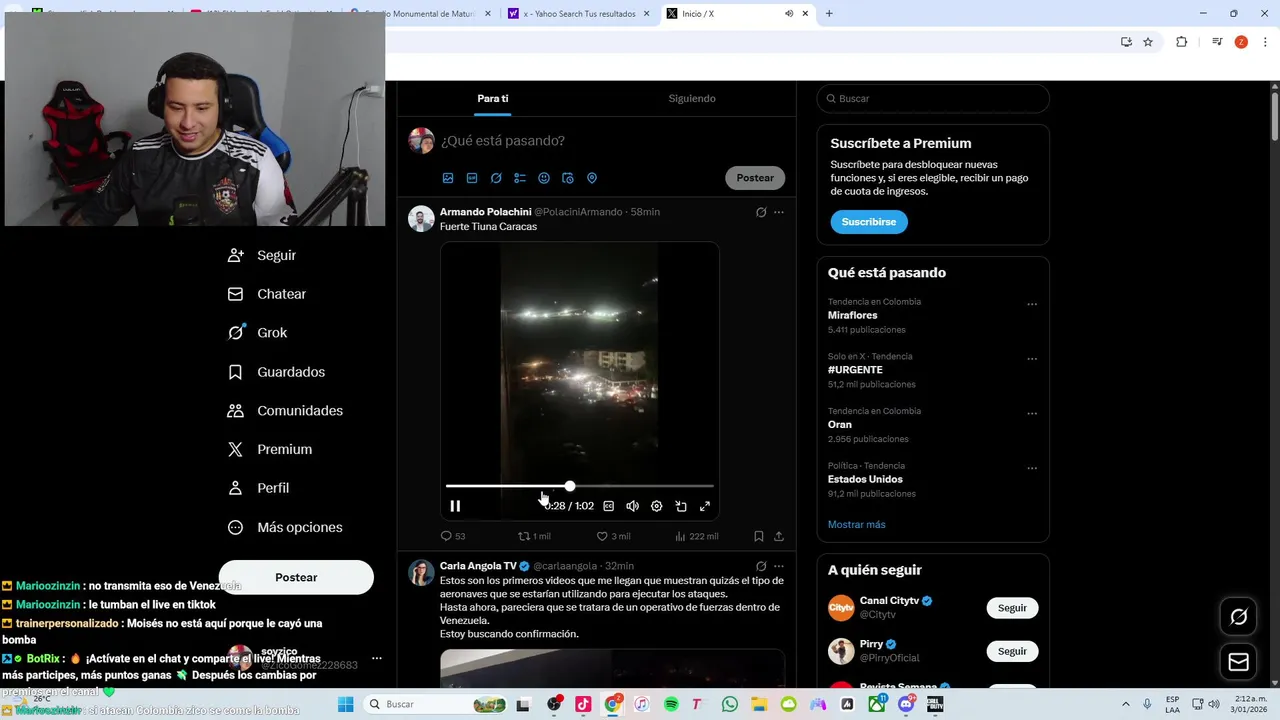This screenshot has width=1280, height=720.
Task: Click Grok icon on Armando Polachini's post
Action: pyautogui.click(x=761, y=212)
